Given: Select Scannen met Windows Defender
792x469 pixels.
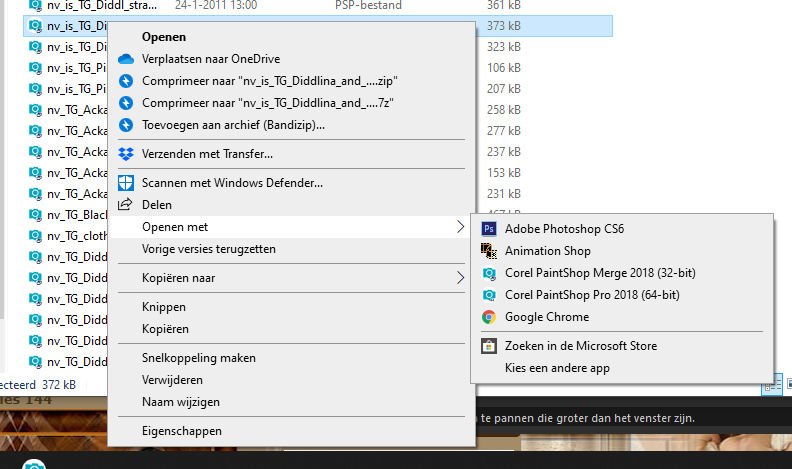Looking at the screenshot, I should 232,183.
